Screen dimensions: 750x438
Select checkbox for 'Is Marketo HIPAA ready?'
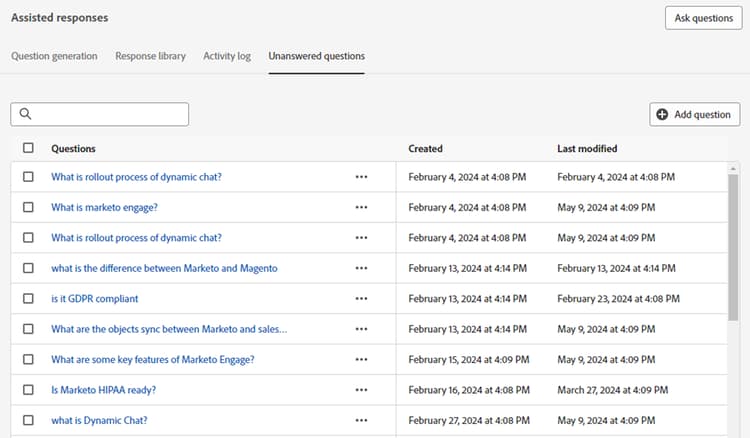coord(28,390)
